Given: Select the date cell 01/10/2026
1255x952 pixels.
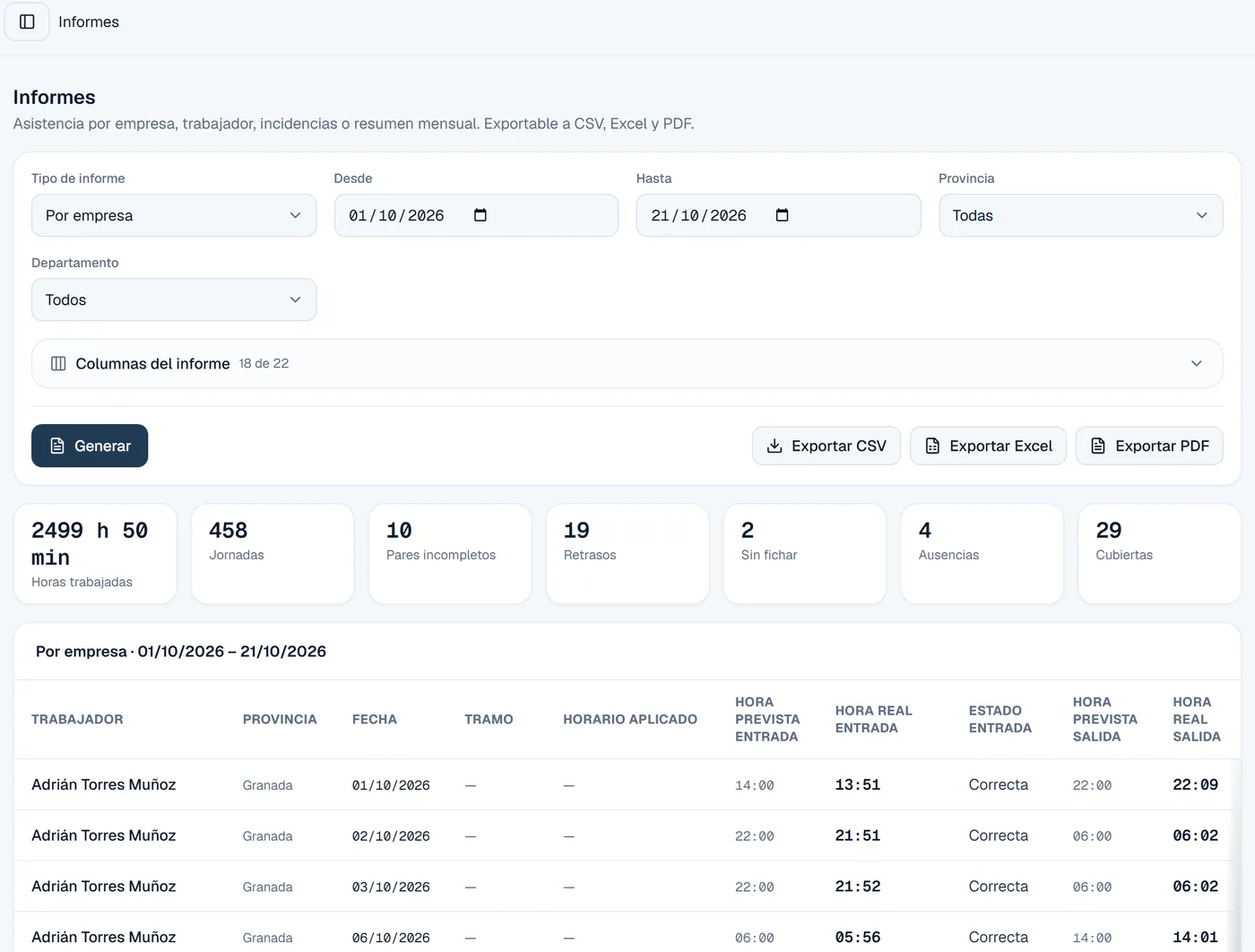Looking at the screenshot, I should [391, 785].
